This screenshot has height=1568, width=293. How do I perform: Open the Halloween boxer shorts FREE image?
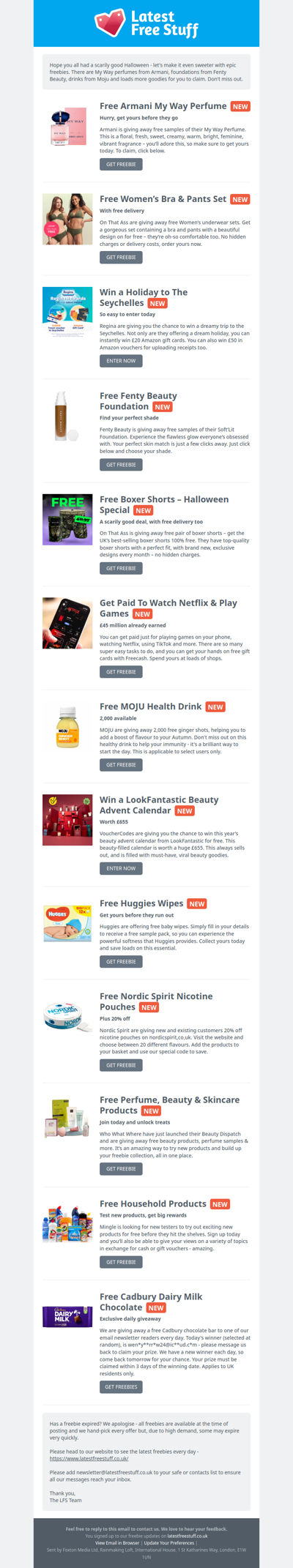[x=67, y=519]
